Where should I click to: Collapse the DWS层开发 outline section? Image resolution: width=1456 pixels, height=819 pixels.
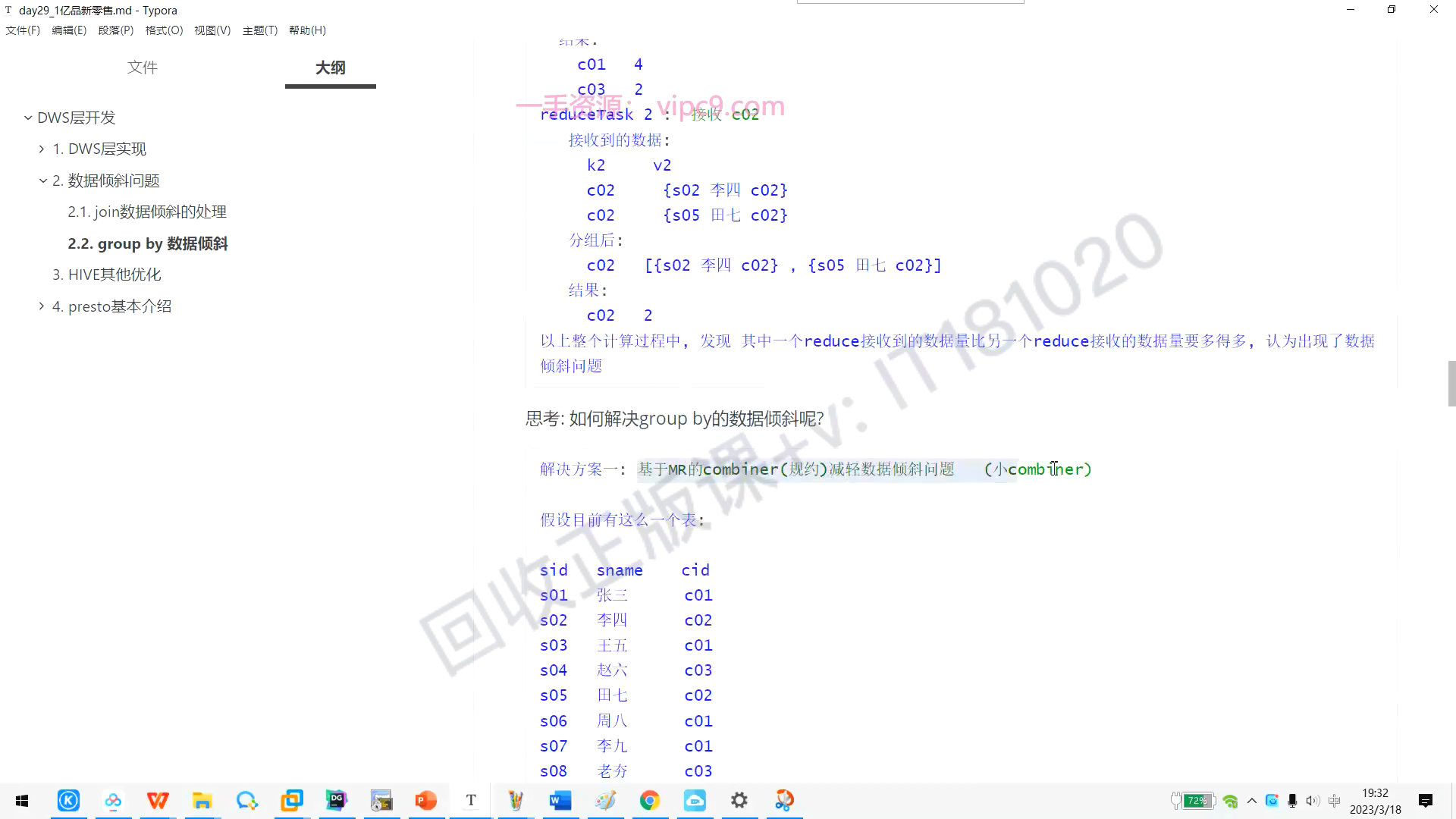pyautogui.click(x=28, y=118)
